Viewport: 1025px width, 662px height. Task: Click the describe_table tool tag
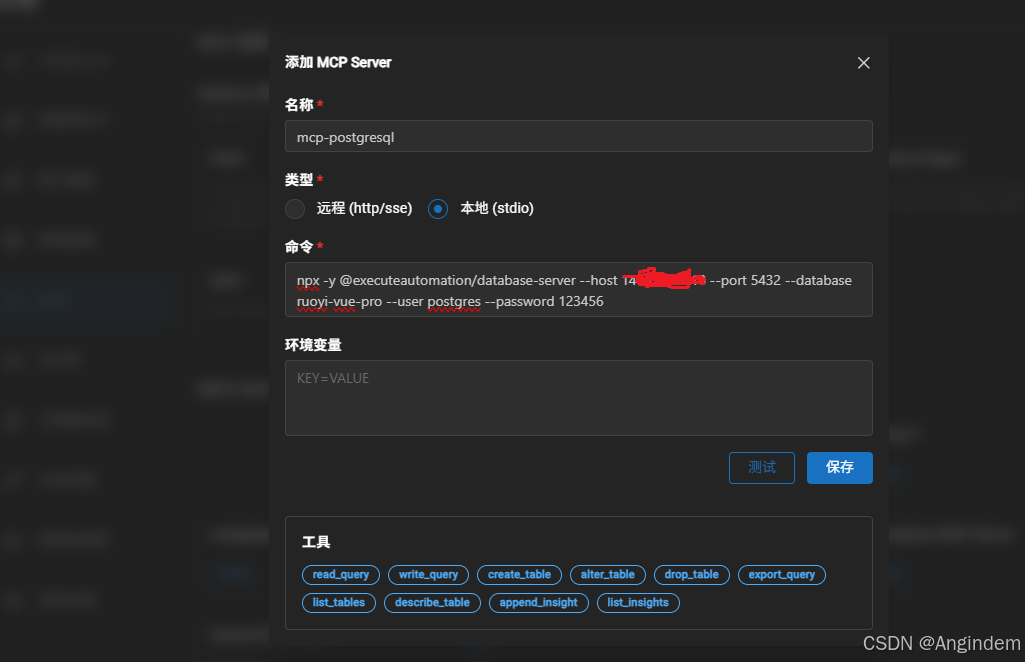[432, 603]
